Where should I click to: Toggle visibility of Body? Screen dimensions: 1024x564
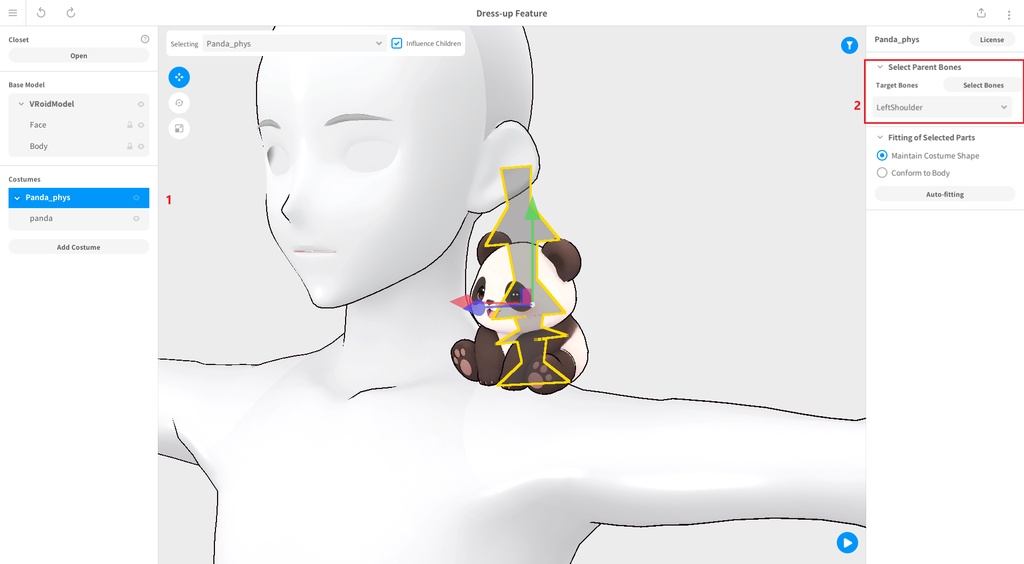tap(140, 146)
